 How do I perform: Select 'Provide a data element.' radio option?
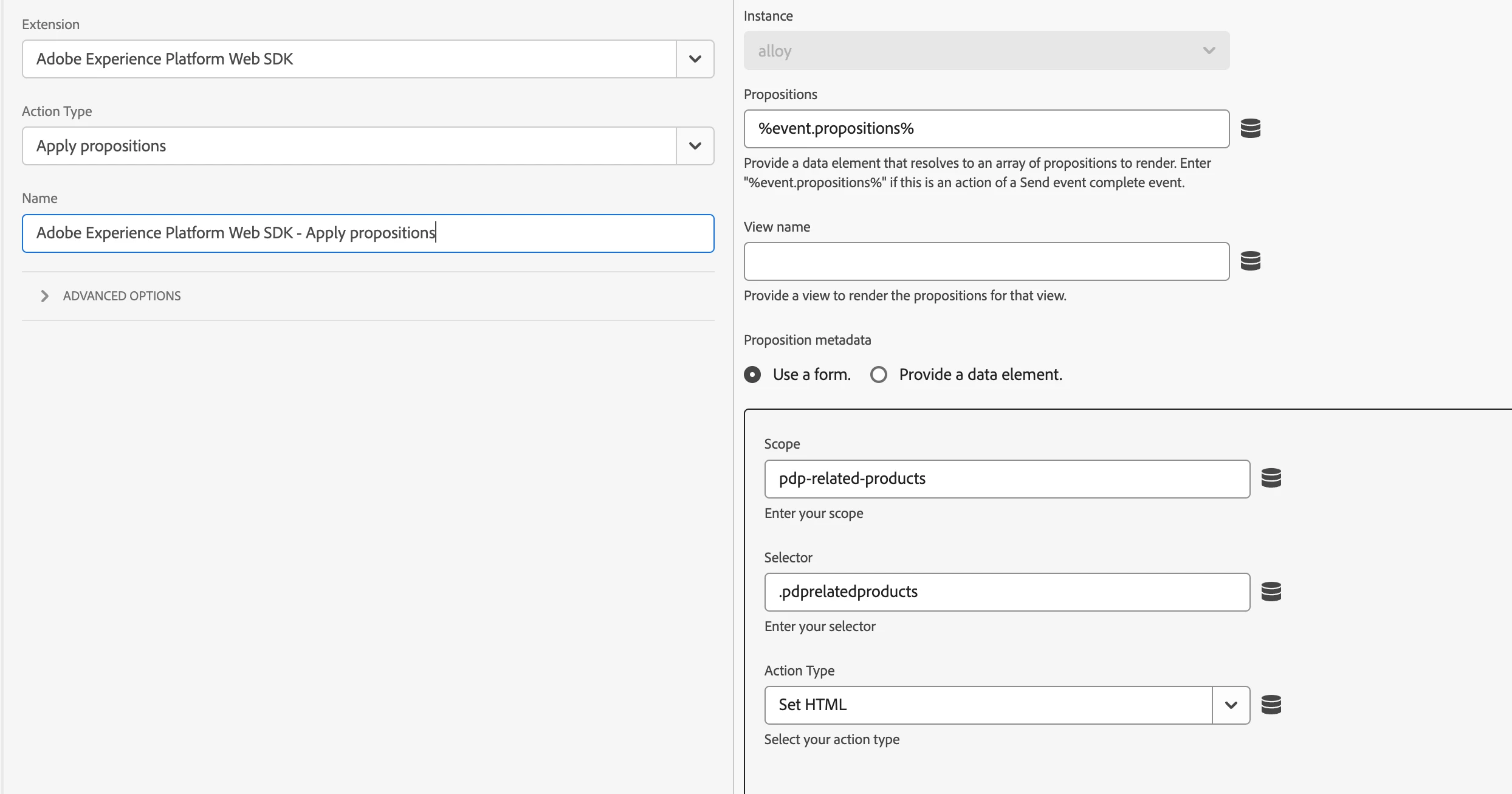coord(879,375)
